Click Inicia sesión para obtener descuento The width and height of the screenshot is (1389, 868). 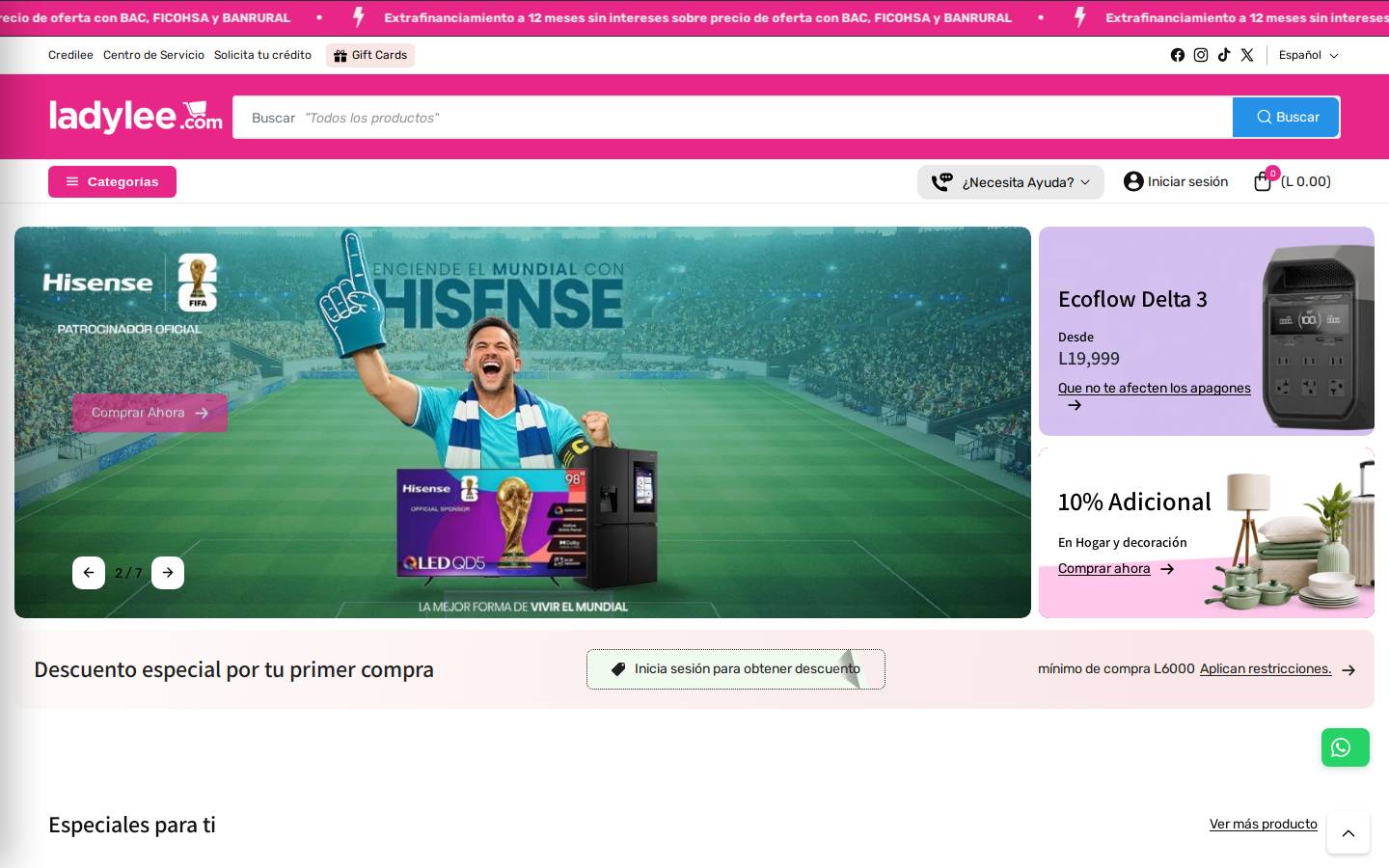[x=735, y=669]
